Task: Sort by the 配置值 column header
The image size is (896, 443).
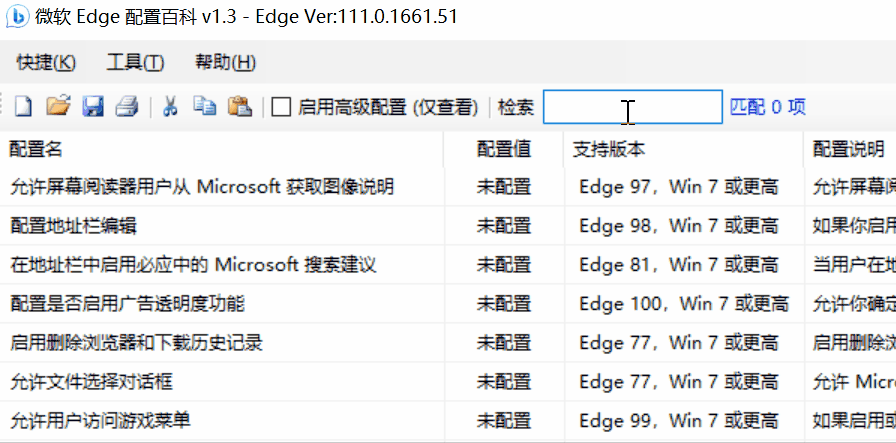Action: (x=503, y=149)
